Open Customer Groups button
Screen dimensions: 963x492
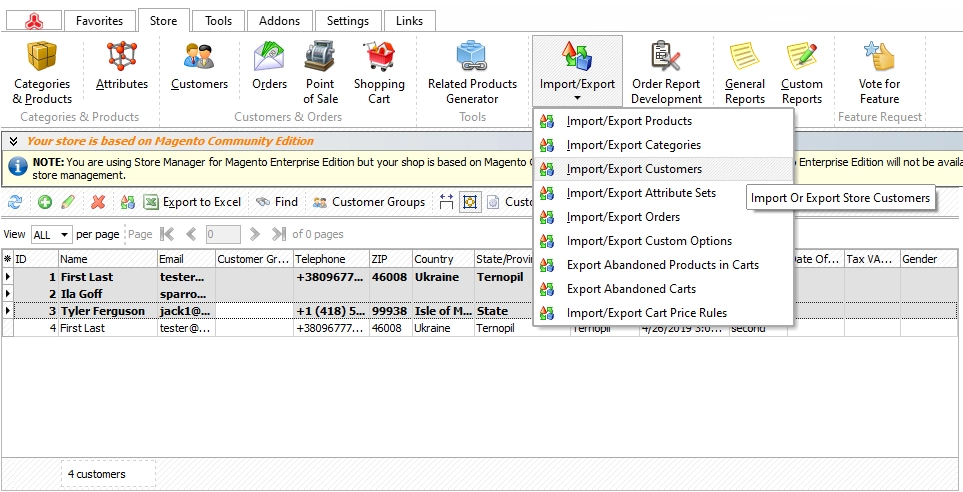pyautogui.click(x=368, y=201)
